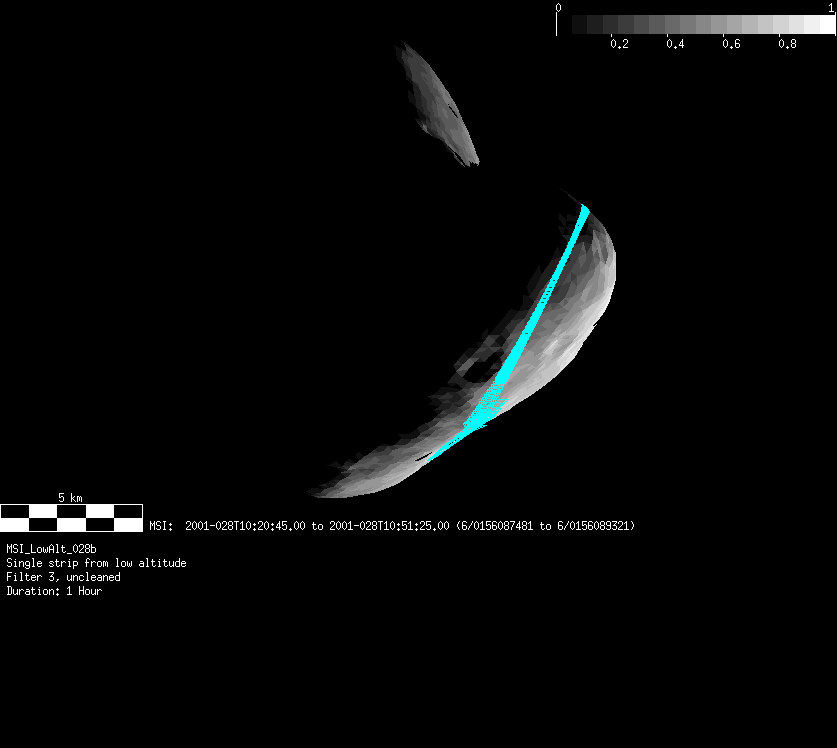Viewport: 837px width, 748px height.
Task: Click the checkered 5 km scale bar
Action: (72, 518)
